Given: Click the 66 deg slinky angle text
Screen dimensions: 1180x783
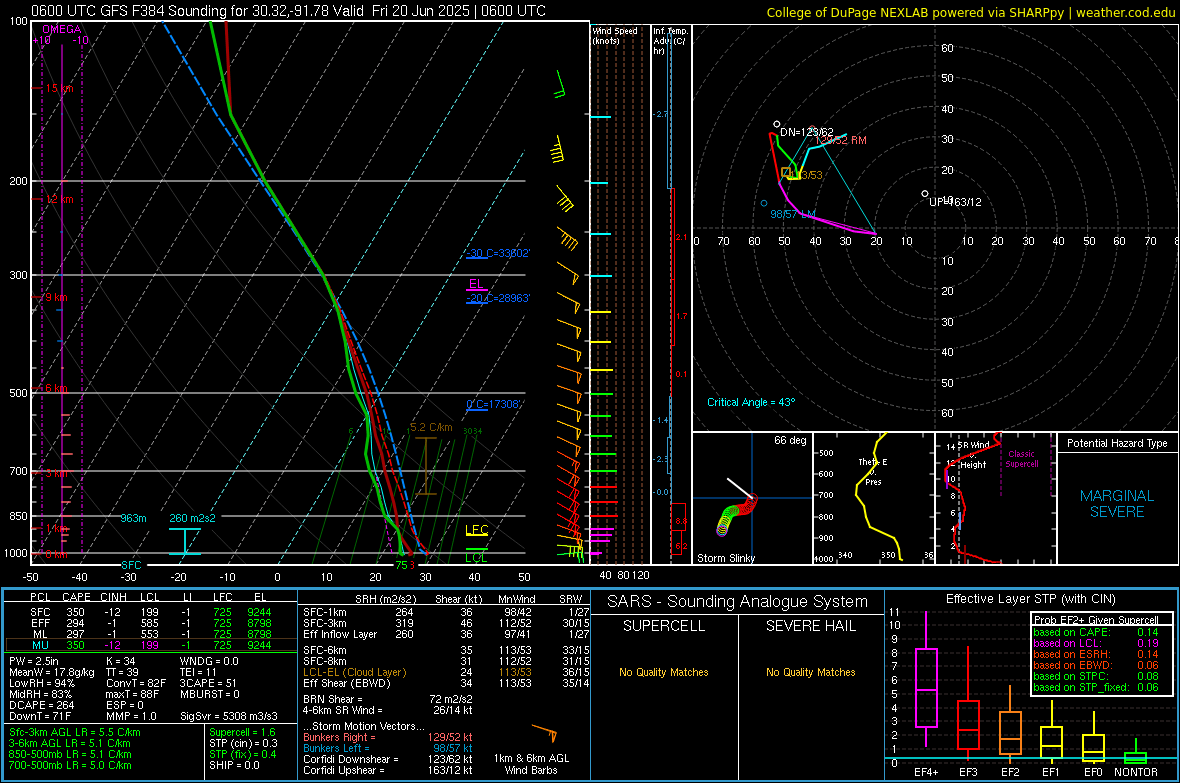Looking at the screenshot, I should [790, 440].
